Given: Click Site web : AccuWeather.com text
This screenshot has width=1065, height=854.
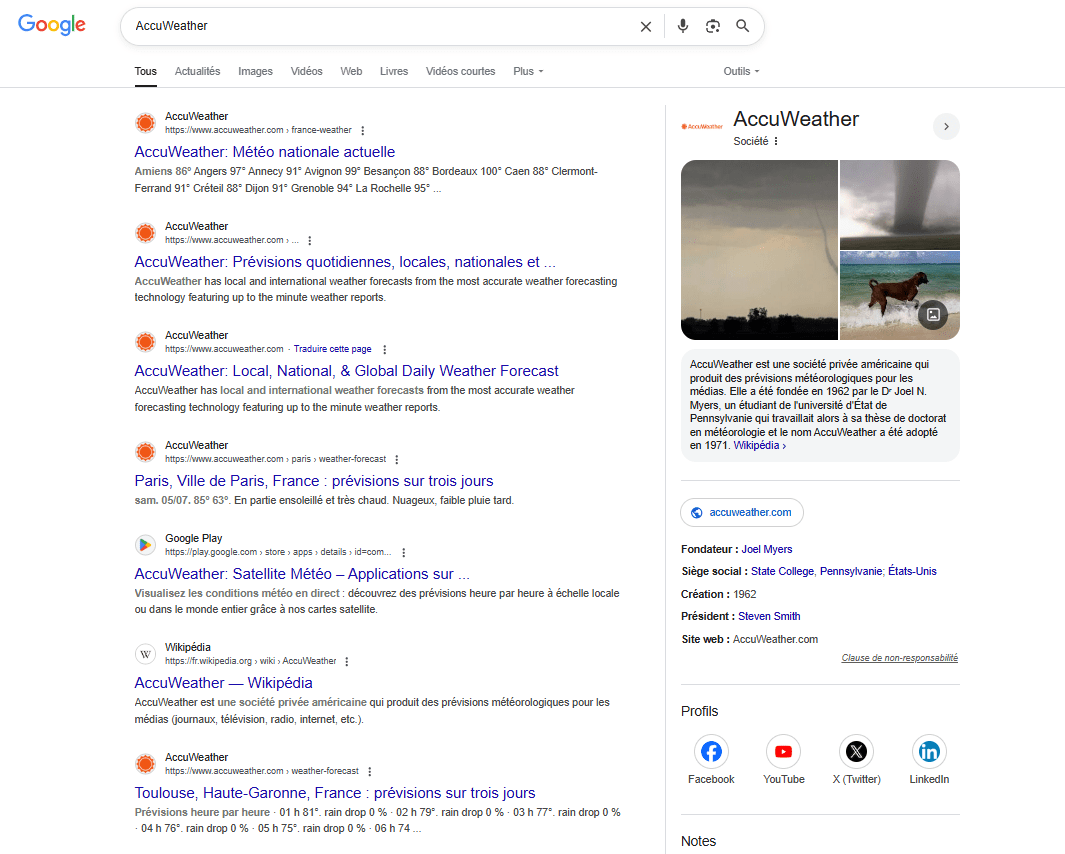Looking at the screenshot, I should click(750, 639).
